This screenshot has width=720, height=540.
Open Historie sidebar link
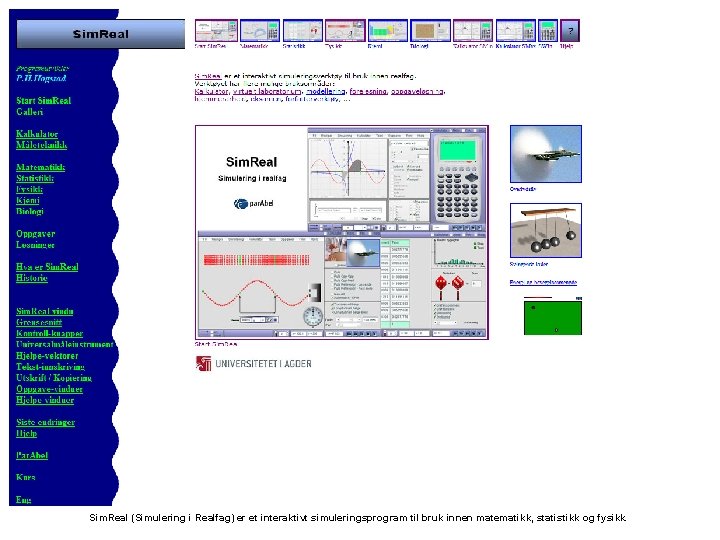[32, 278]
